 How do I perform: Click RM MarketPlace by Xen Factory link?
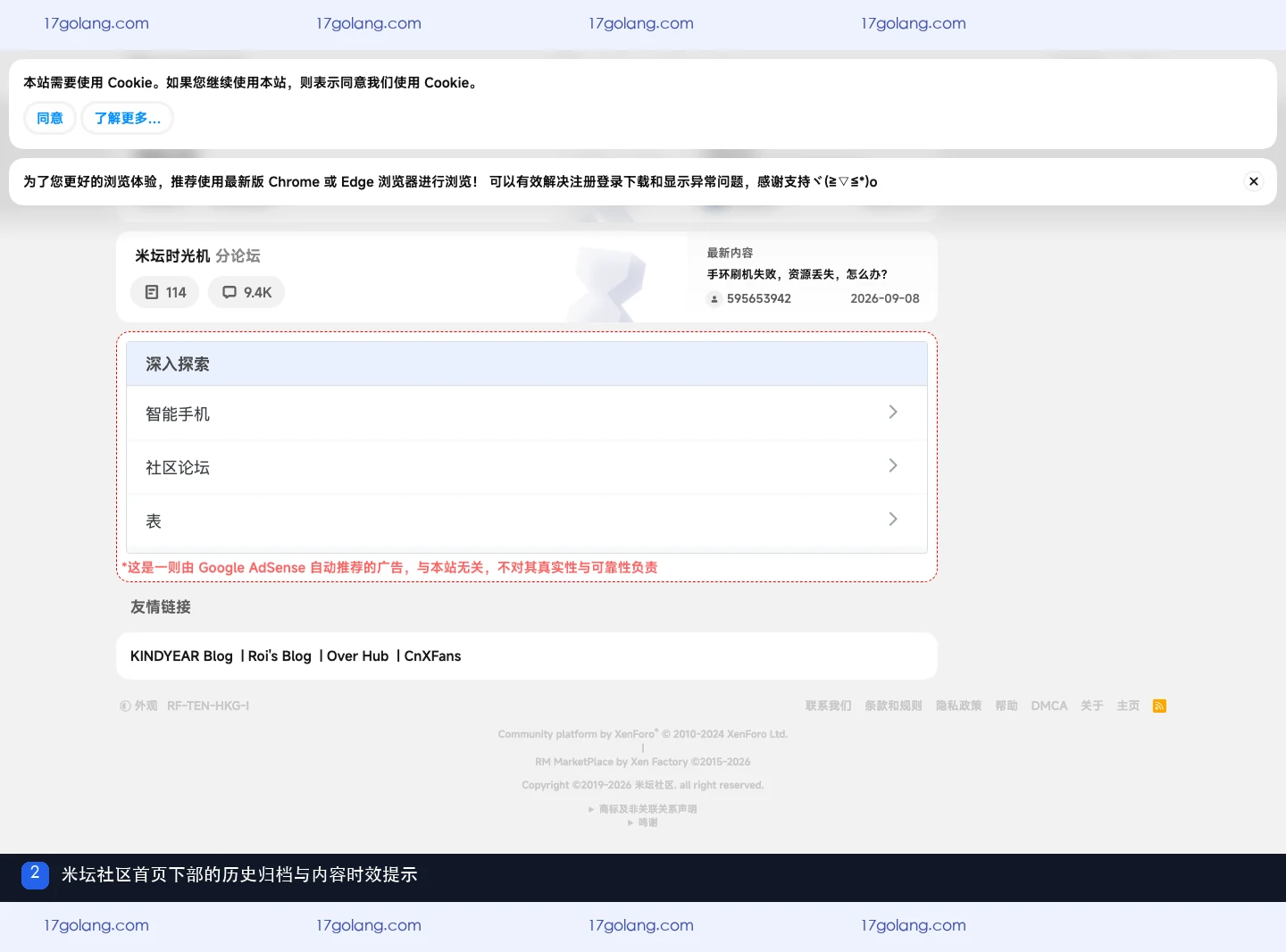pos(643,762)
